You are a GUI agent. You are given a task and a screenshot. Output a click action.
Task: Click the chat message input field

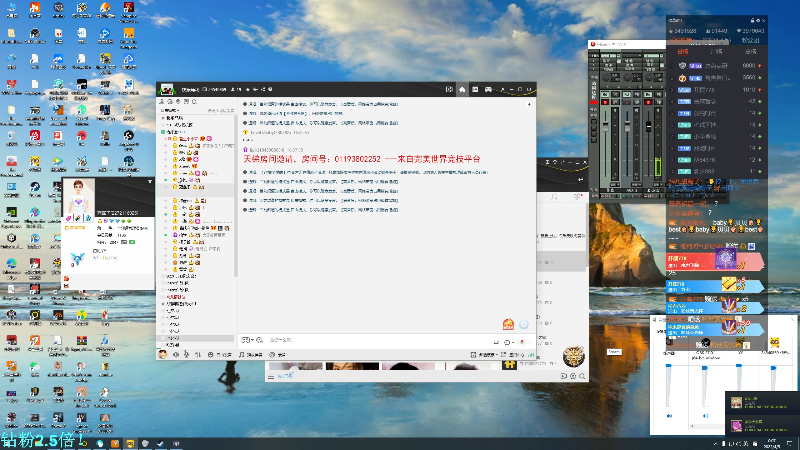(x=378, y=340)
